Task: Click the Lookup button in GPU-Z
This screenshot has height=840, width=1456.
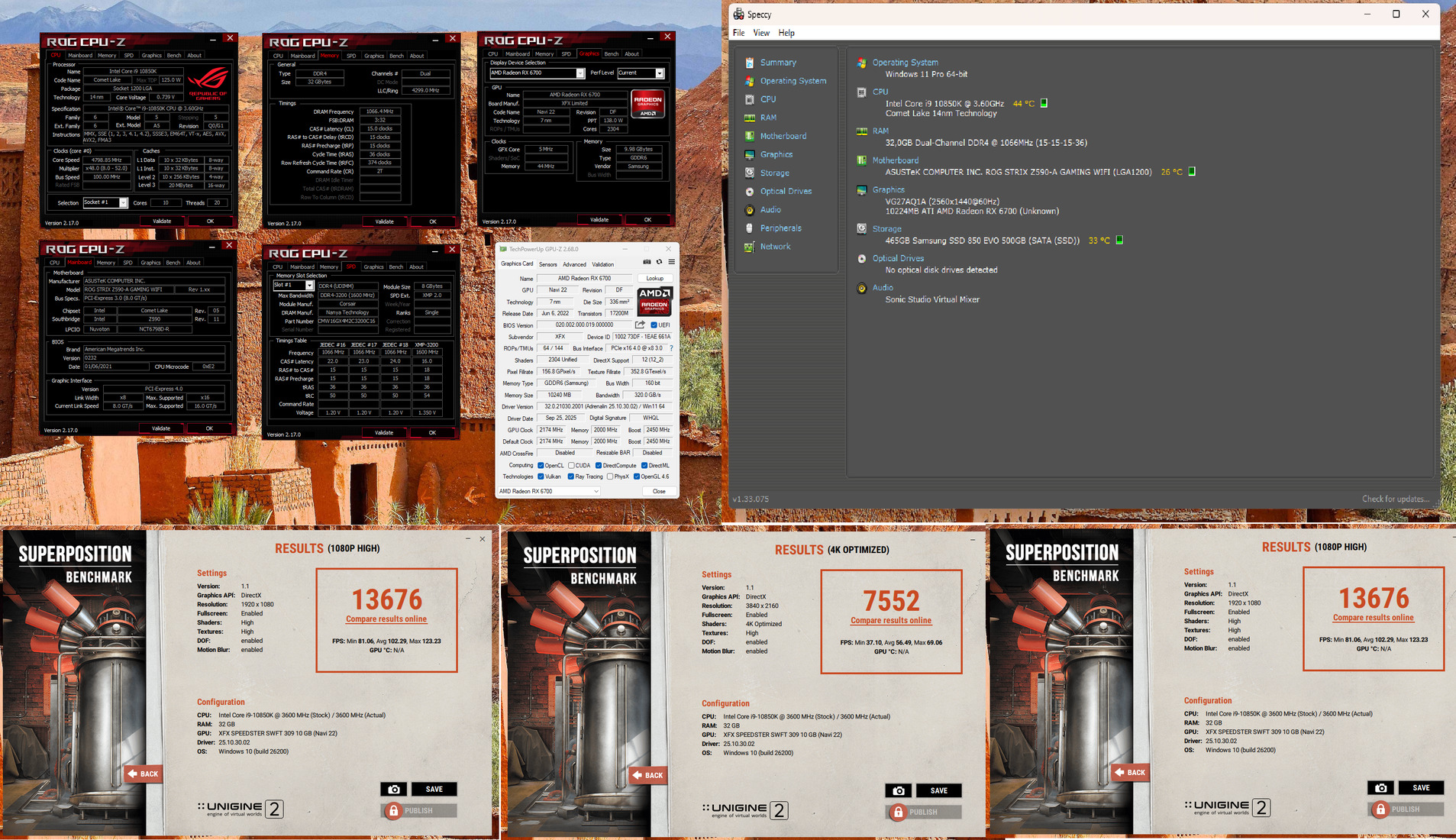Action: 654,279
